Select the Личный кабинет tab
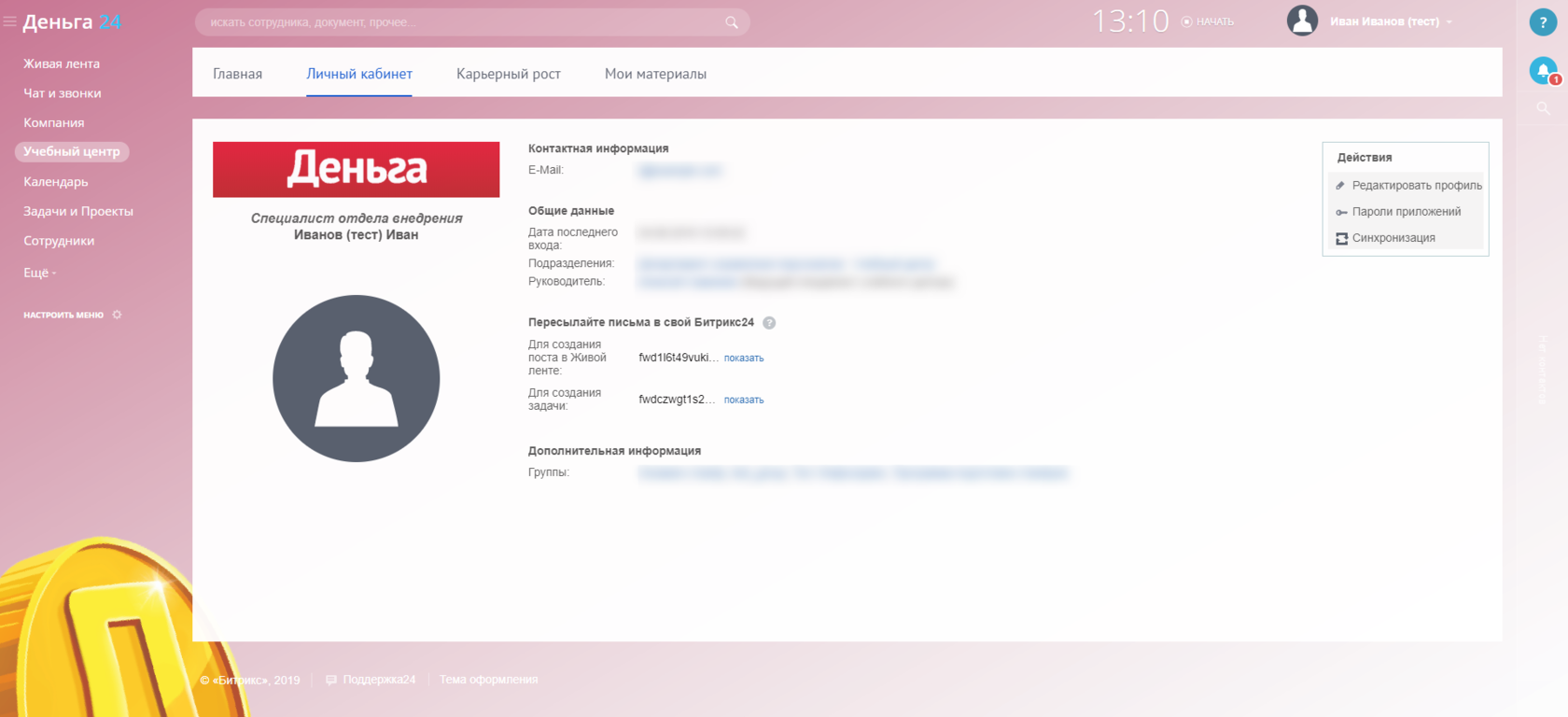The image size is (1568, 717). click(359, 74)
